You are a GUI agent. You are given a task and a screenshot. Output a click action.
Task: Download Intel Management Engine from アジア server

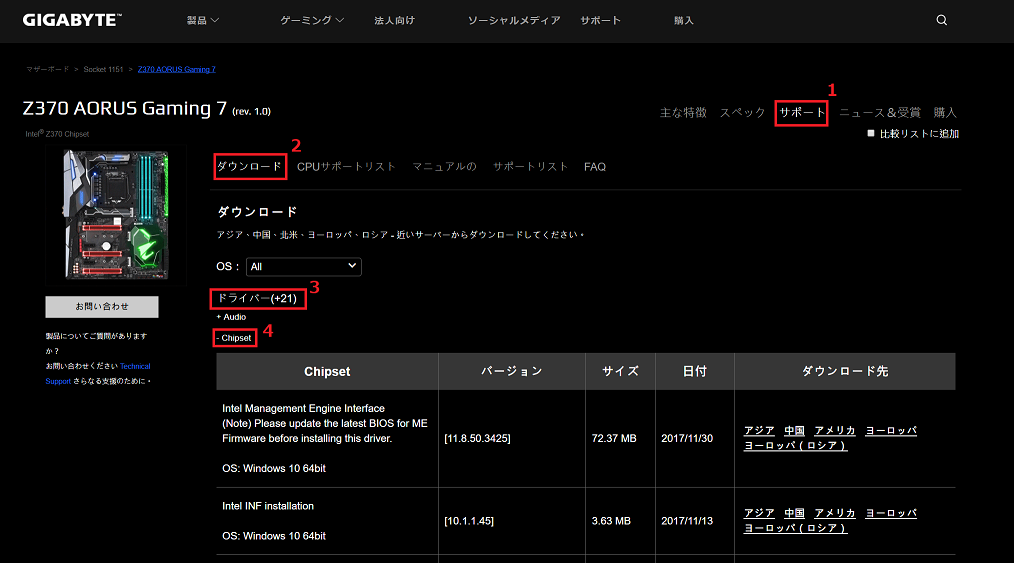pyautogui.click(x=759, y=430)
